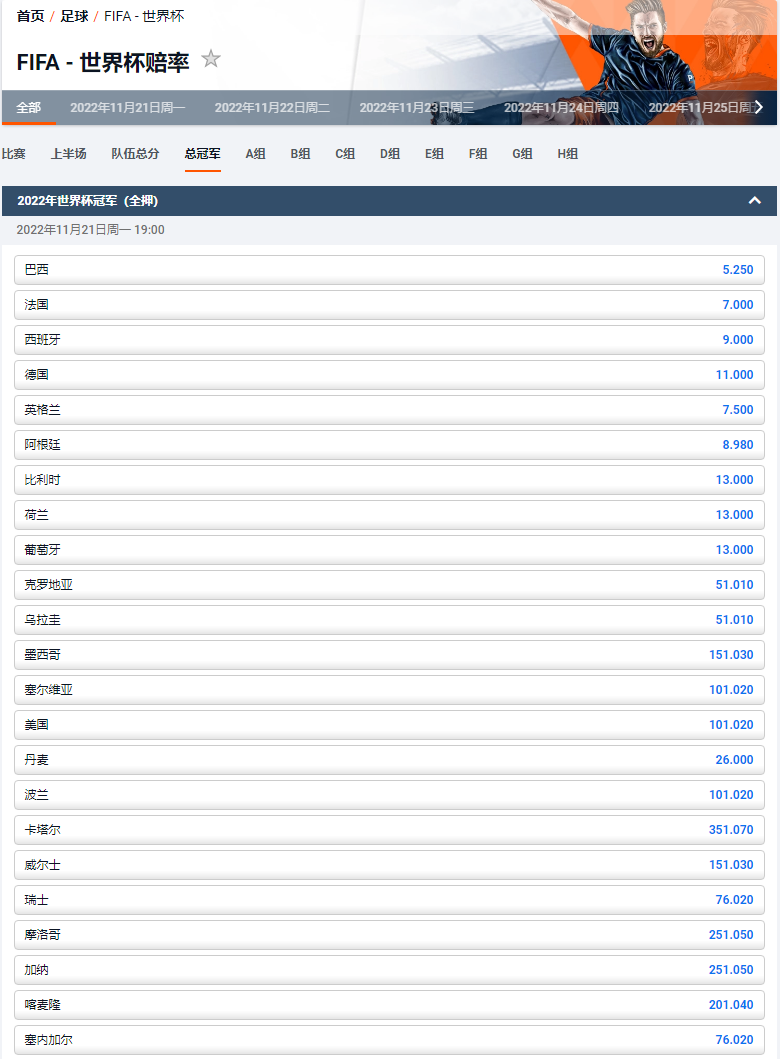Show next dates with right arrow
Screen dimensions: 780x1059
pyautogui.click(x=759, y=107)
